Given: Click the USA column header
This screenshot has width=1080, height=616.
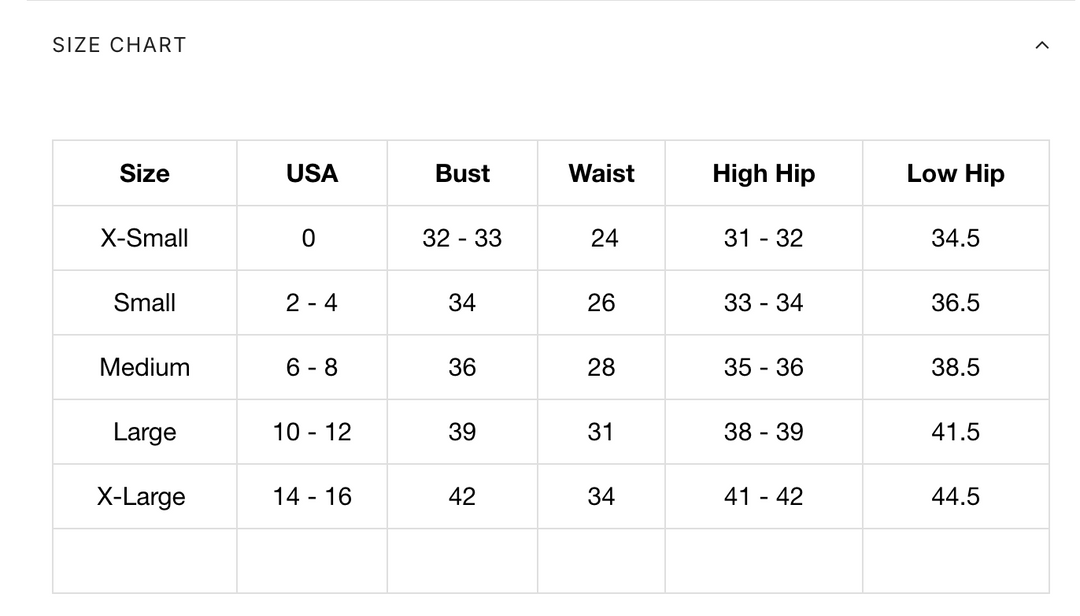Looking at the screenshot, I should [312, 174].
